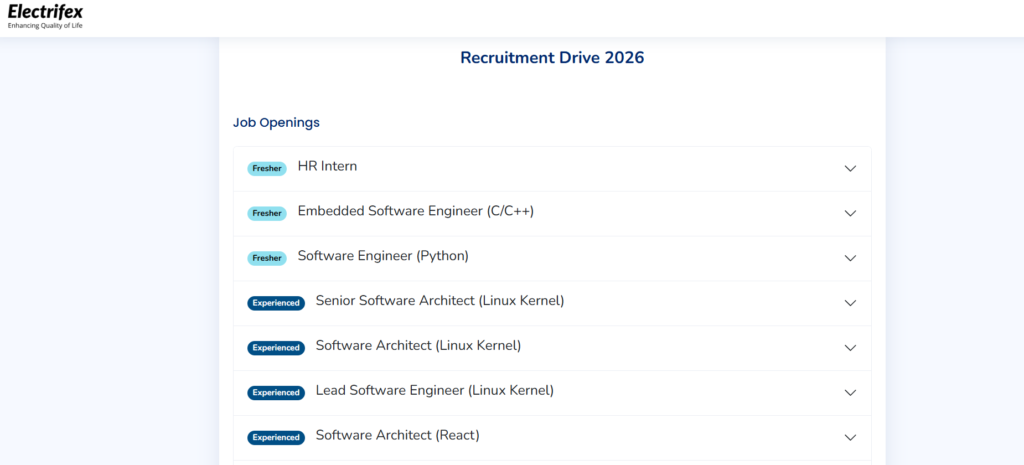Open the Software Architect (React) chevron
Viewport: 1024px width, 465px height.
850,437
